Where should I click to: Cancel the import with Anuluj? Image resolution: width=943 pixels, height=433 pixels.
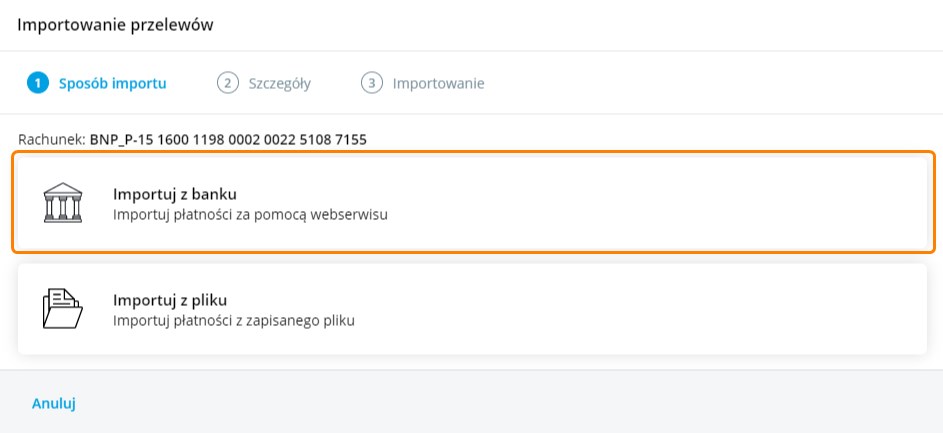click(54, 404)
